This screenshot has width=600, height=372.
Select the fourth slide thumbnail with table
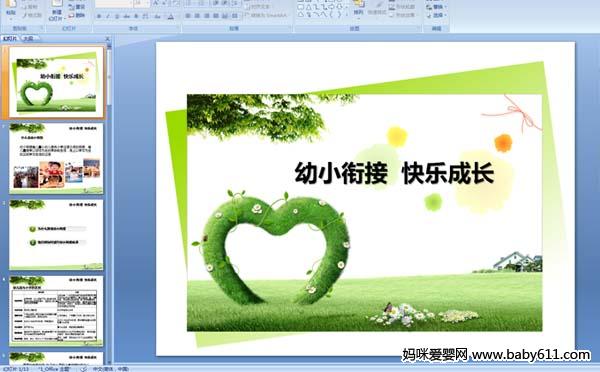(x=56, y=311)
